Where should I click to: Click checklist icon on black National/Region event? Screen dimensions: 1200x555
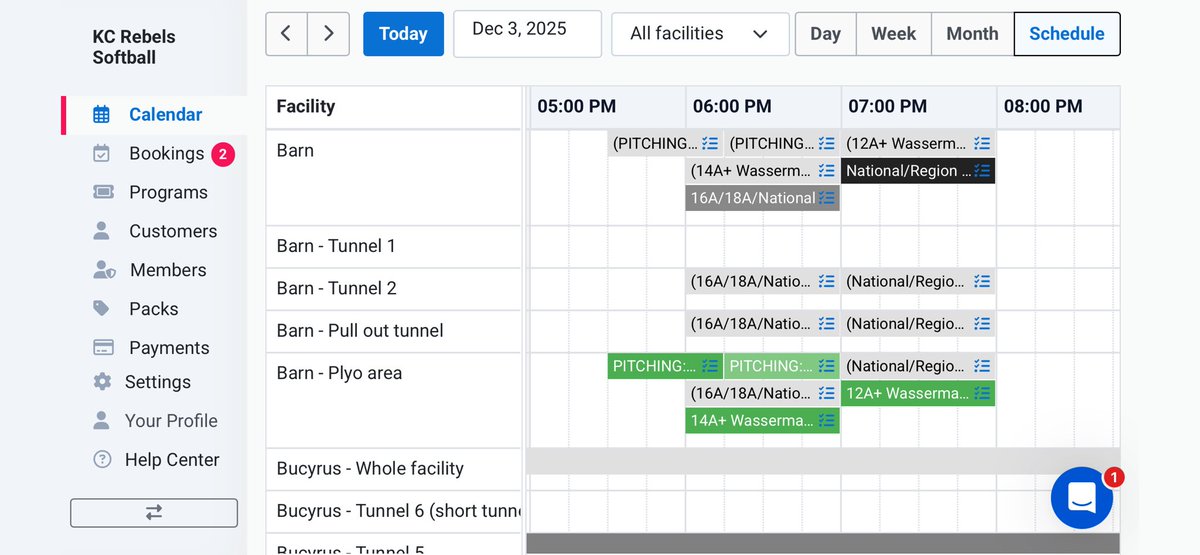982,171
